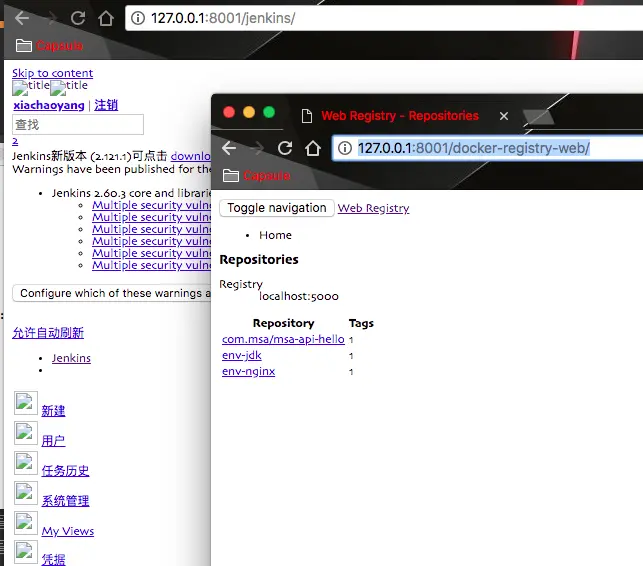
Task: Click Skip to content link
Action: click(52, 73)
